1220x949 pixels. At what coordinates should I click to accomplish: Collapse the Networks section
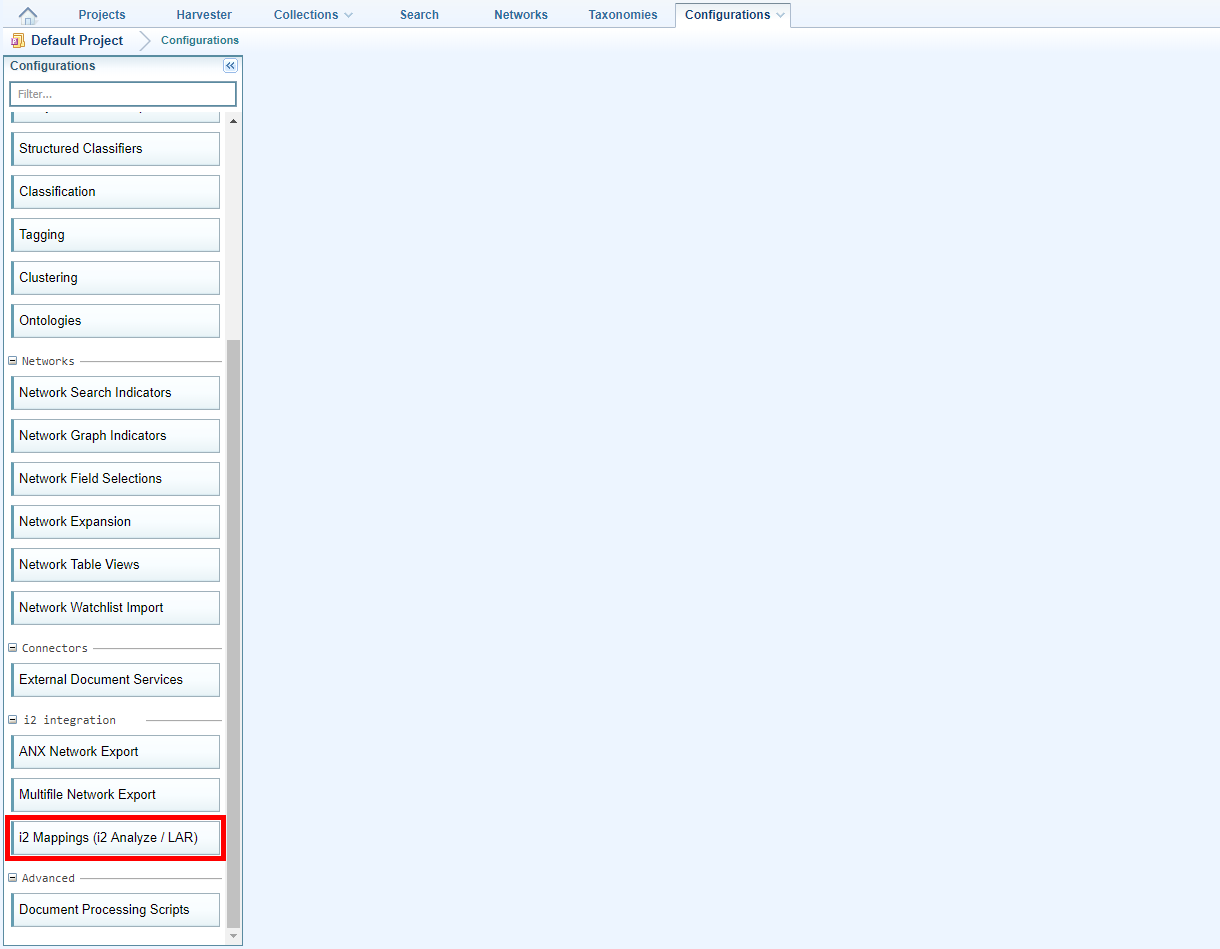click(x=13, y=361)
